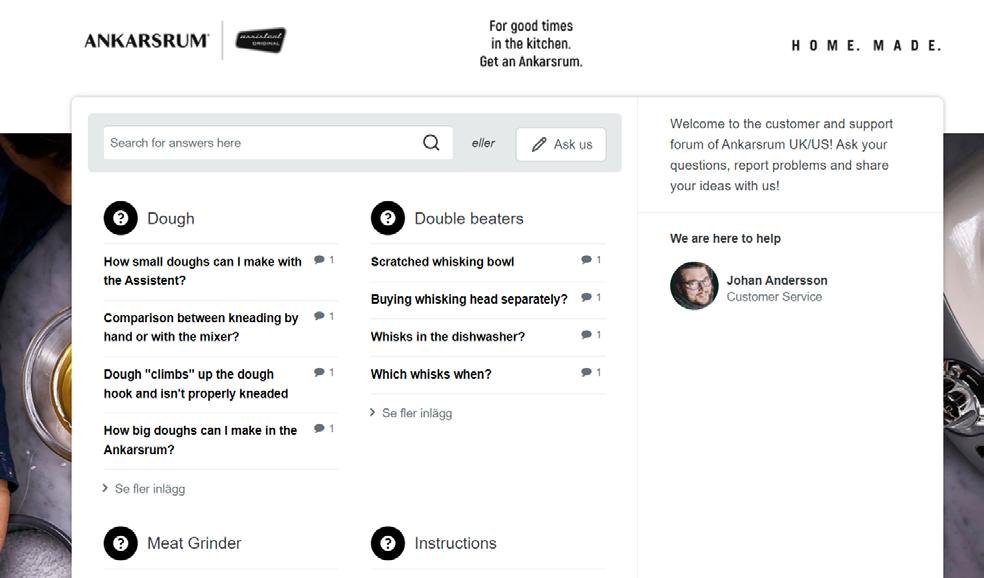Click the Assistent Original badge logo

[260, 40]
